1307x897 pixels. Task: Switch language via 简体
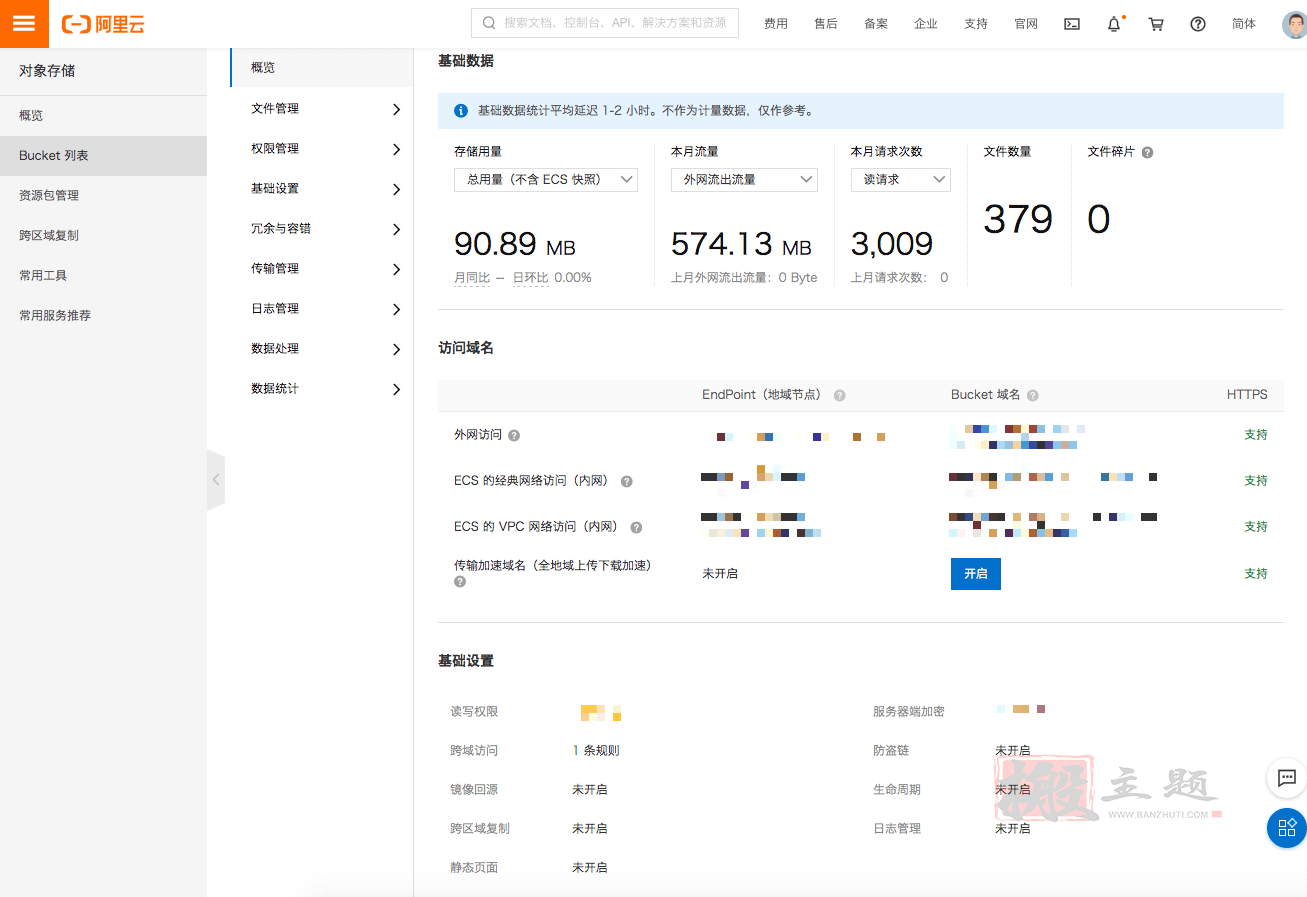pos(1243,24)
